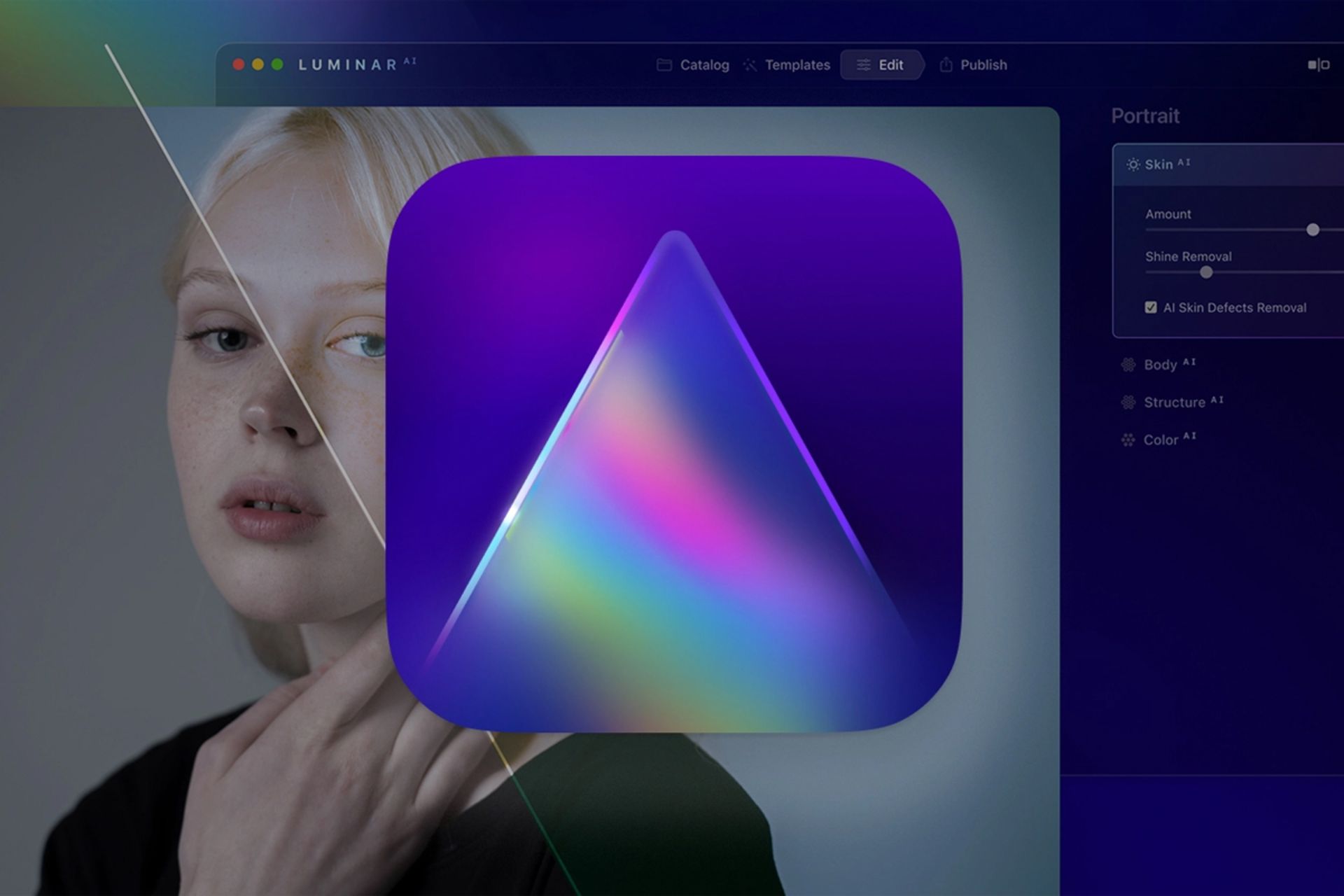Click the green fullscreen window button
The image size is (1344, 896).
pos(277,64)
